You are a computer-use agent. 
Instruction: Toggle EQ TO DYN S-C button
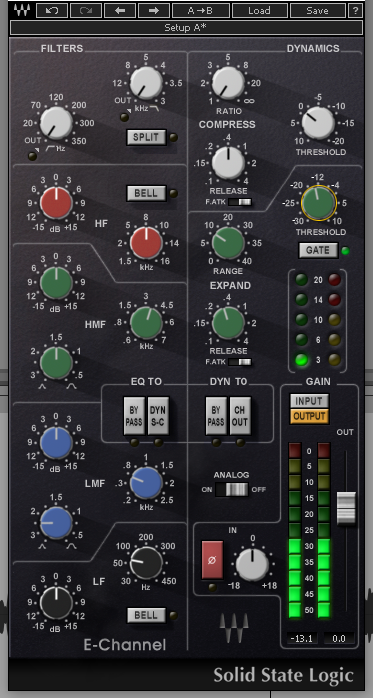click(x=158, y=415)
